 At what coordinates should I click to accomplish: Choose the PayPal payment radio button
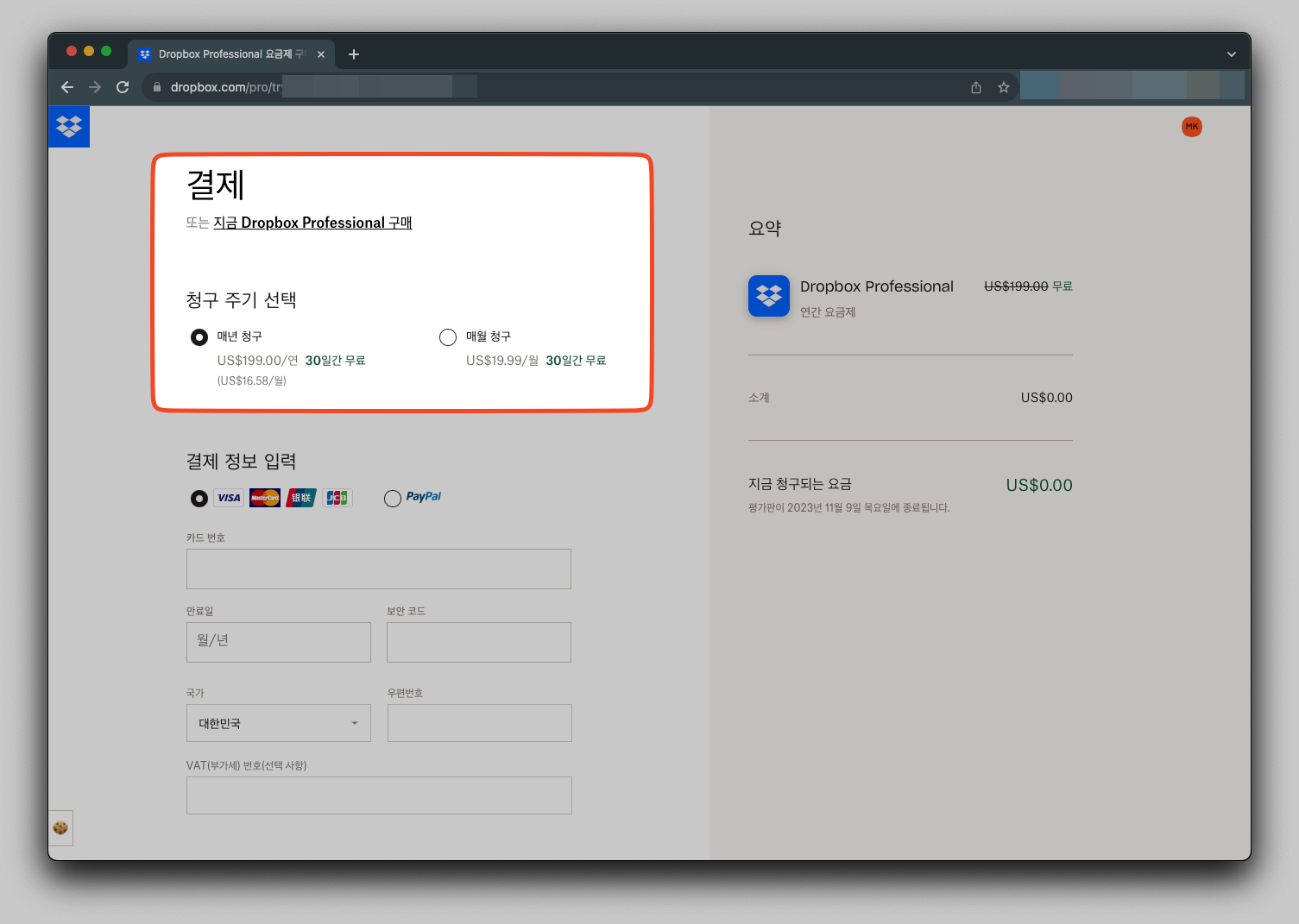coord(393,499)
